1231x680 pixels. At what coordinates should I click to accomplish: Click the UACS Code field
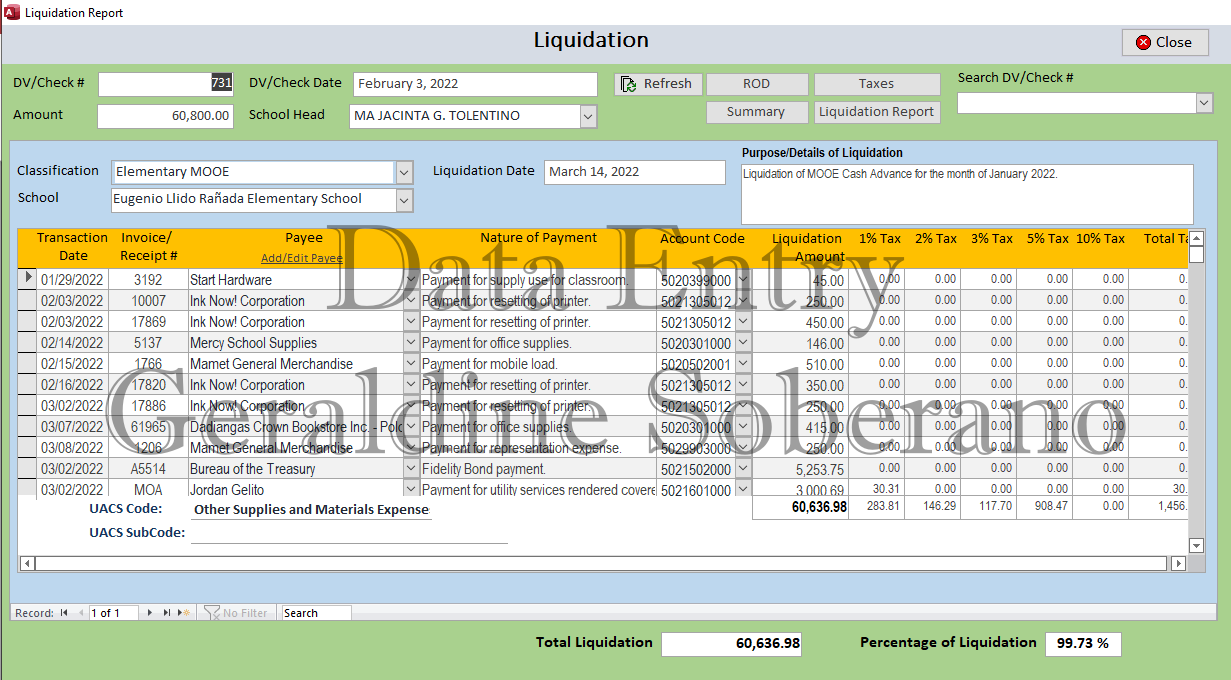coord(311,510)
